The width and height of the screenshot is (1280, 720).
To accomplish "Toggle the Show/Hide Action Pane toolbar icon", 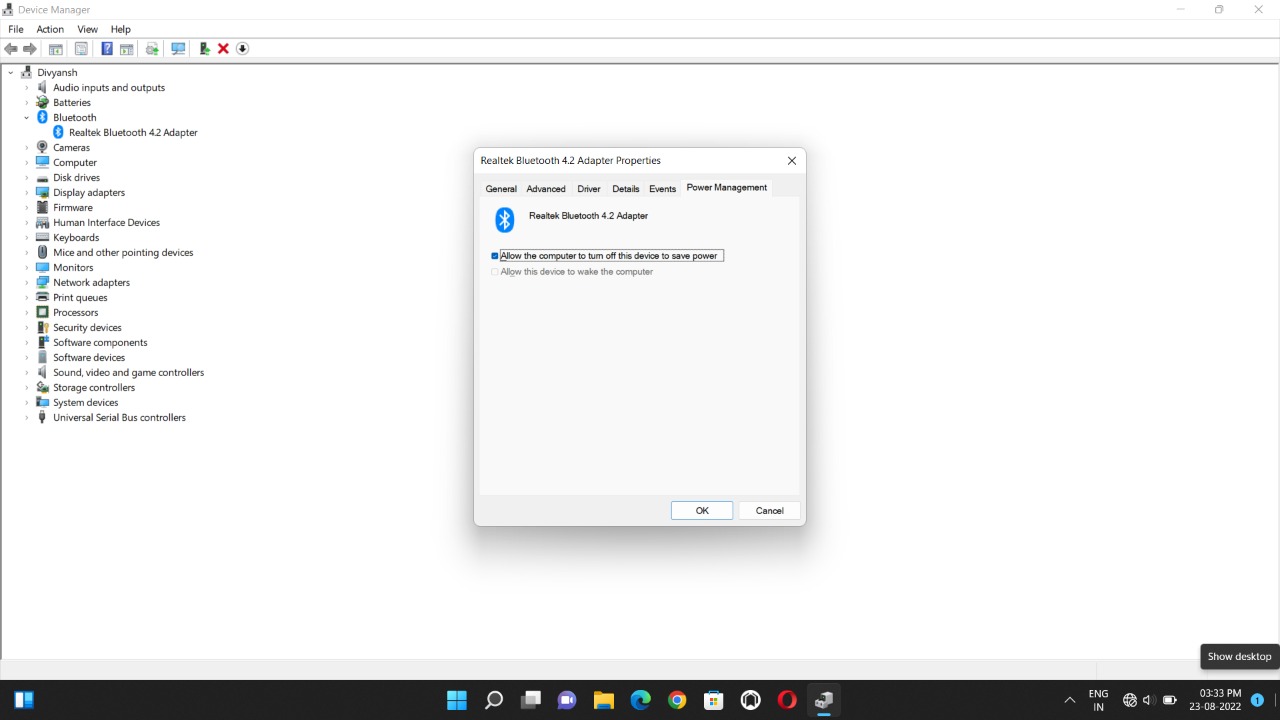I will coord(127,48).
